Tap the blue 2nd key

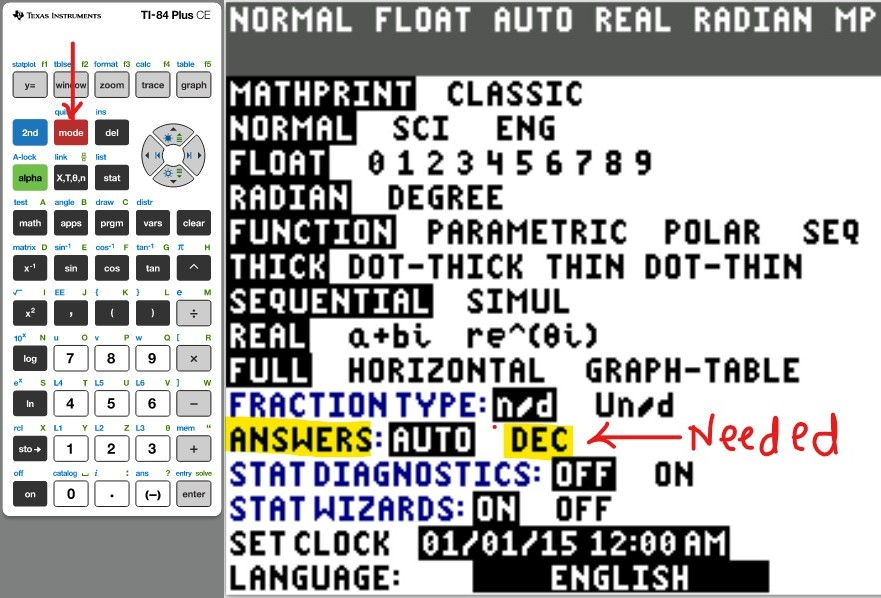pyautogui.click(x=30, y=133)
